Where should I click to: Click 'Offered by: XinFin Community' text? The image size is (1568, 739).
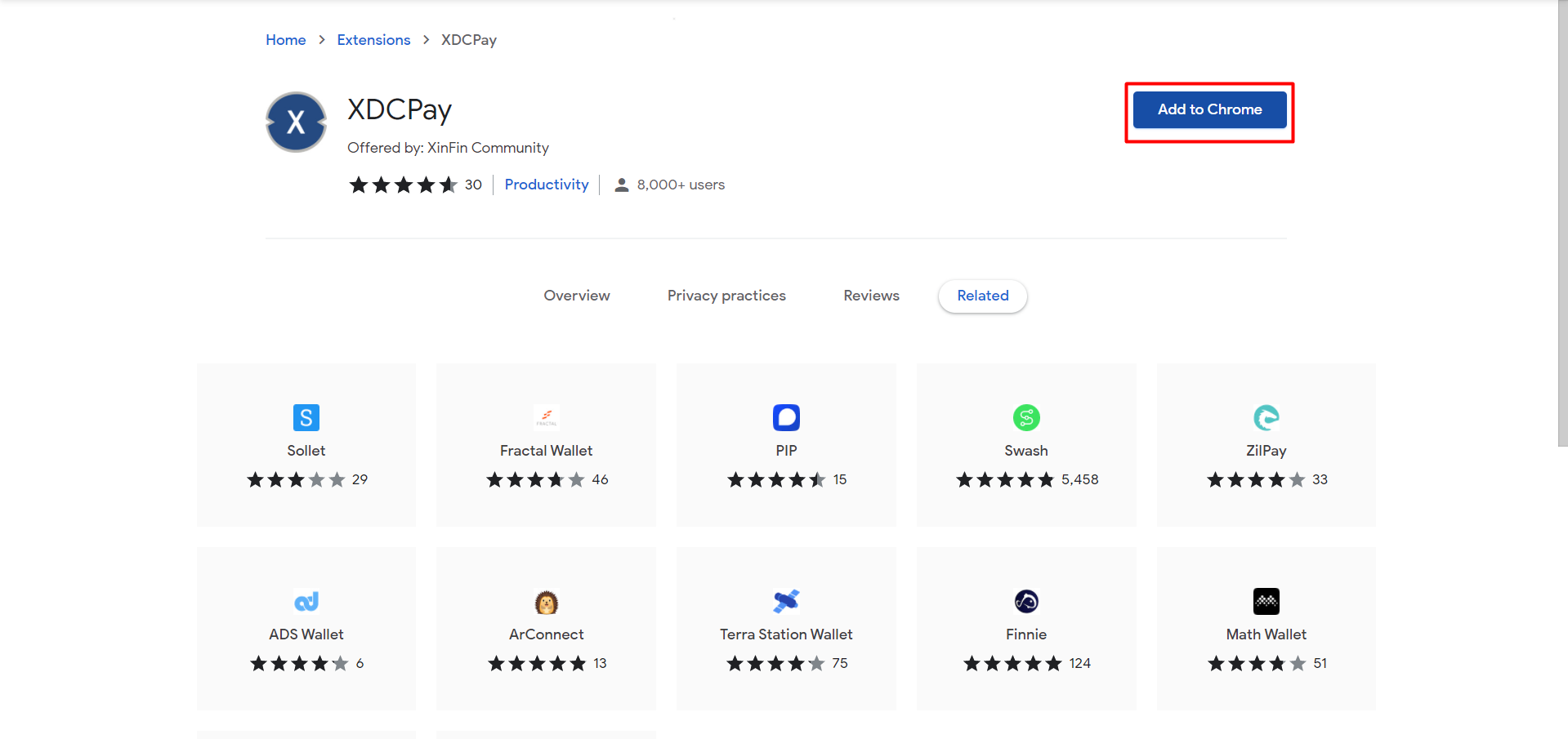[x=448, y=148]
